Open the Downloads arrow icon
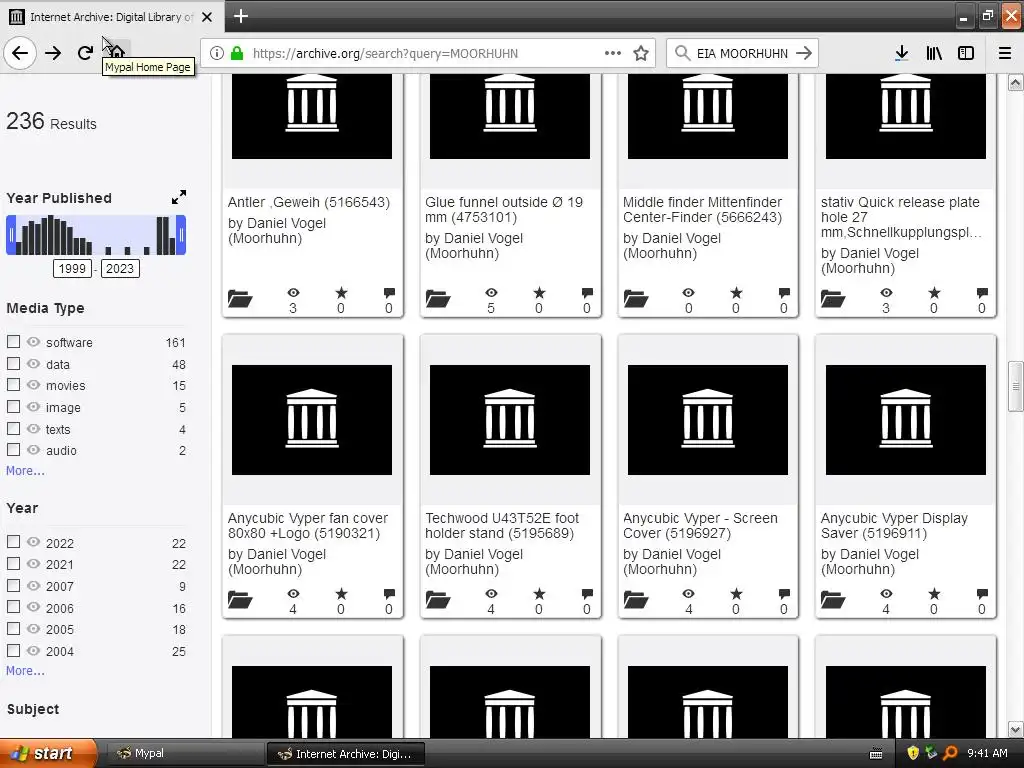 pyautogui.click(x=901, y=53)
